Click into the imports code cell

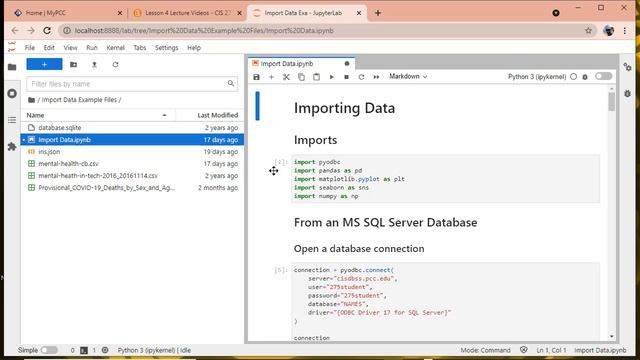(446, 179)
